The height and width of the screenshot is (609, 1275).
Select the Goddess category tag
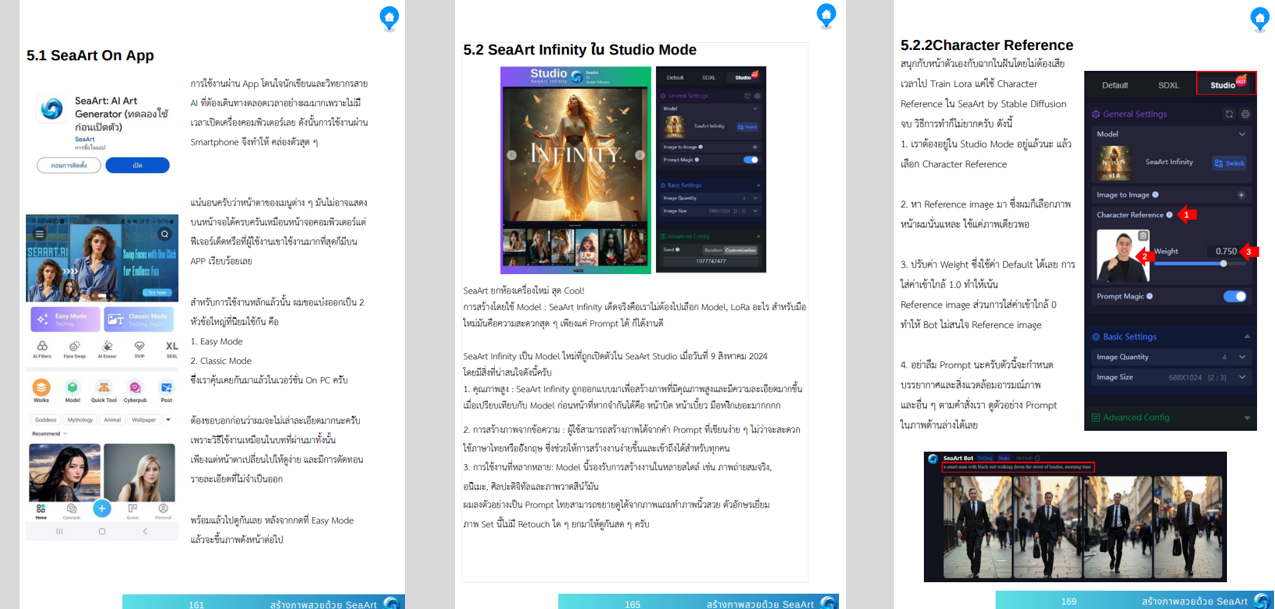pyautogui.click(x=45, y=420)
